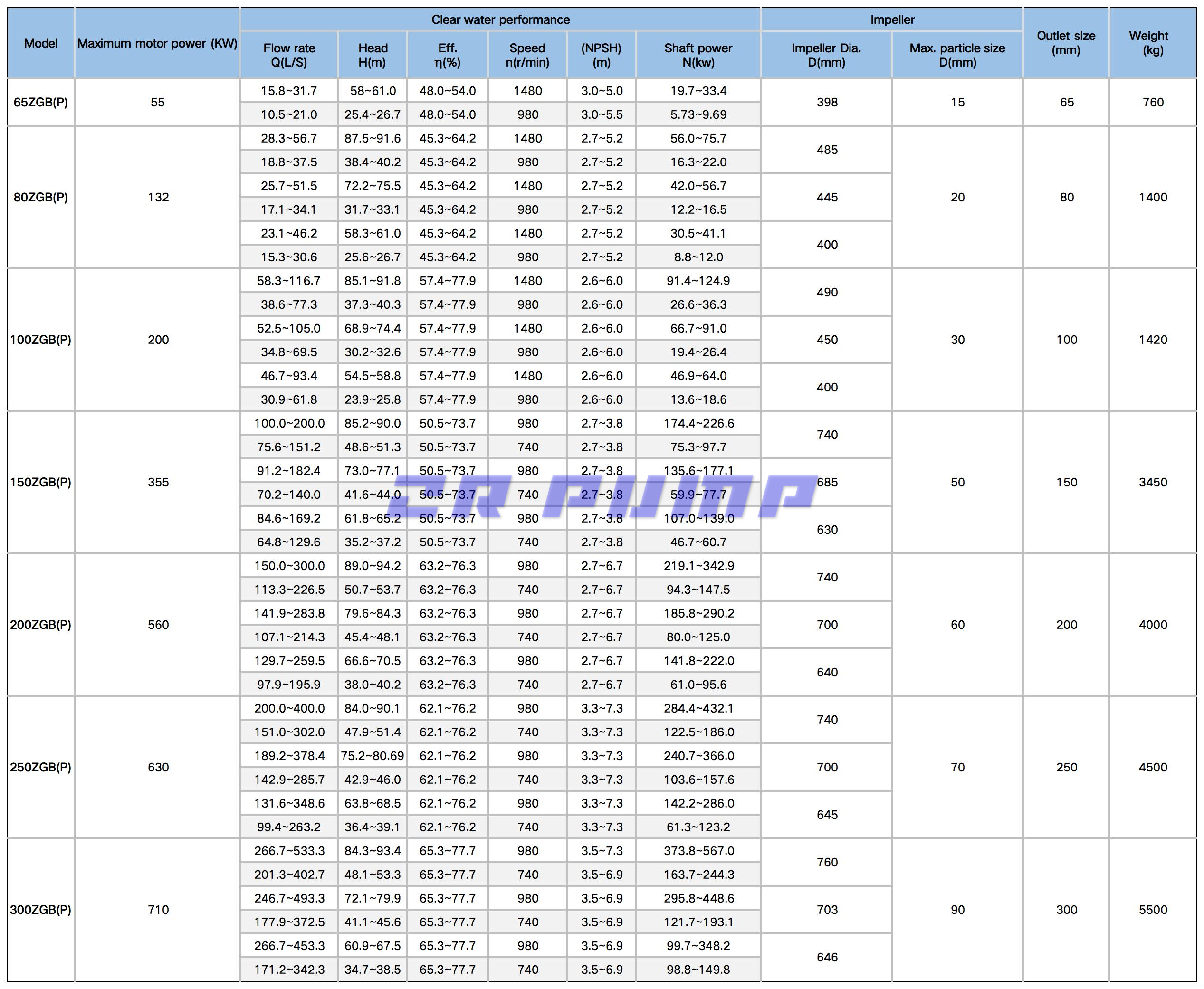Click the (NPSH) (m) header
Image resolution: width=1204 pixels, height=989 pixels.
point(601,55)
